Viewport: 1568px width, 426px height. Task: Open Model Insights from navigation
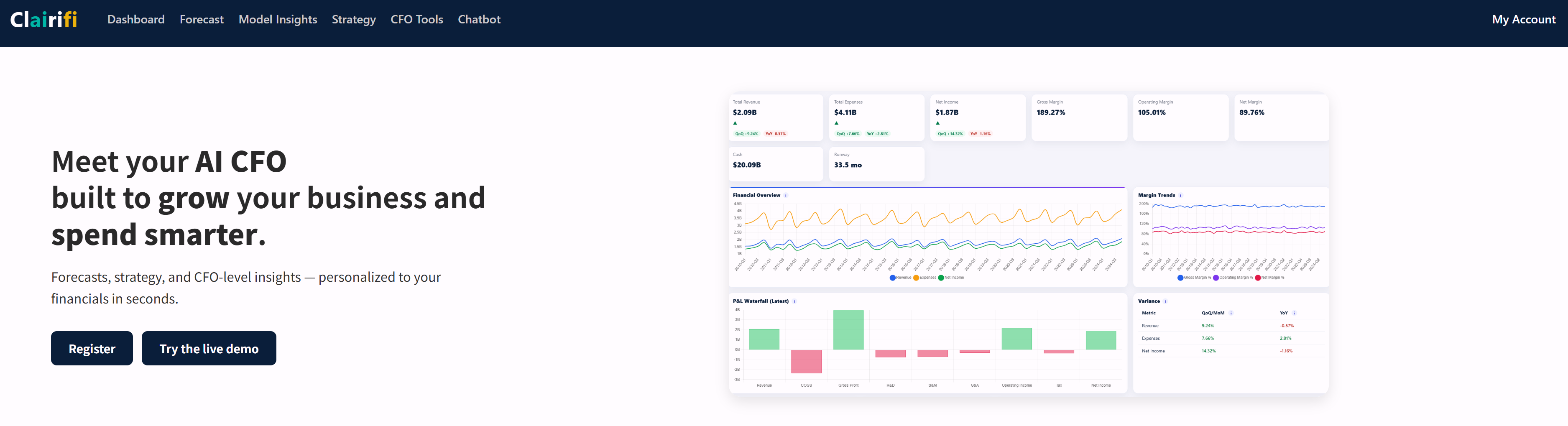click(278, 20)
